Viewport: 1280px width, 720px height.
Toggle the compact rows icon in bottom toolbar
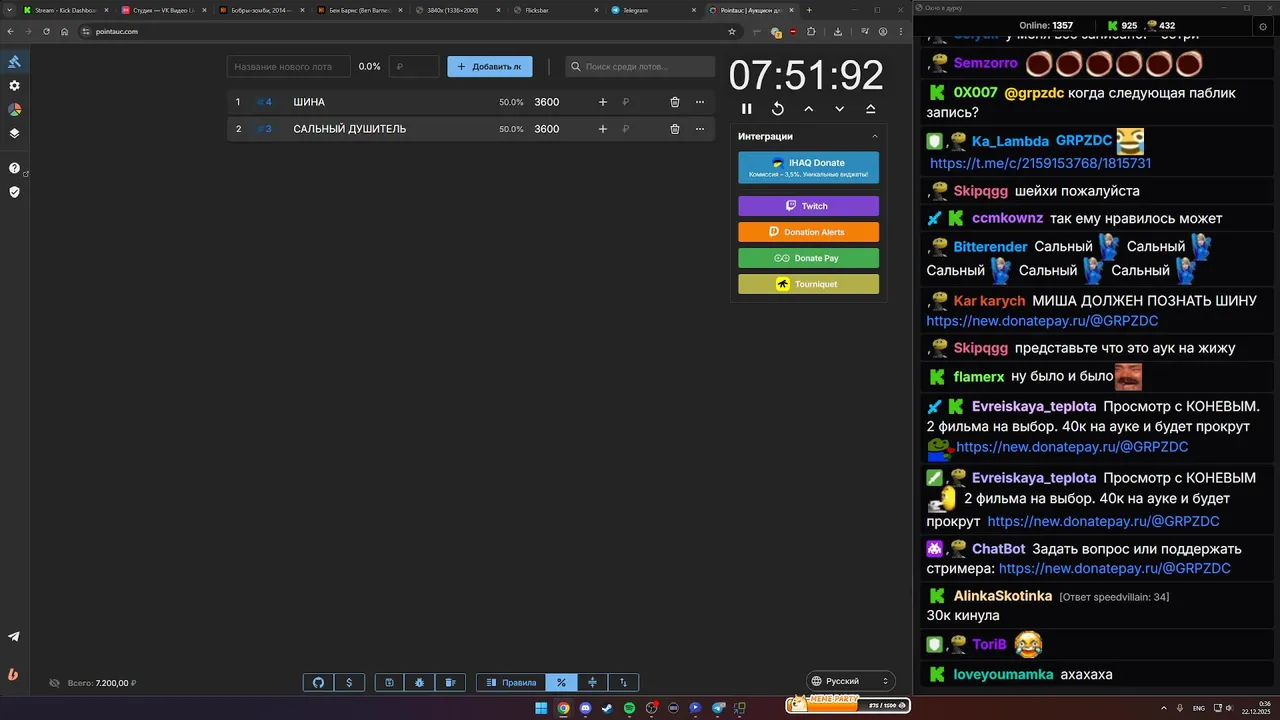(592, 683)
